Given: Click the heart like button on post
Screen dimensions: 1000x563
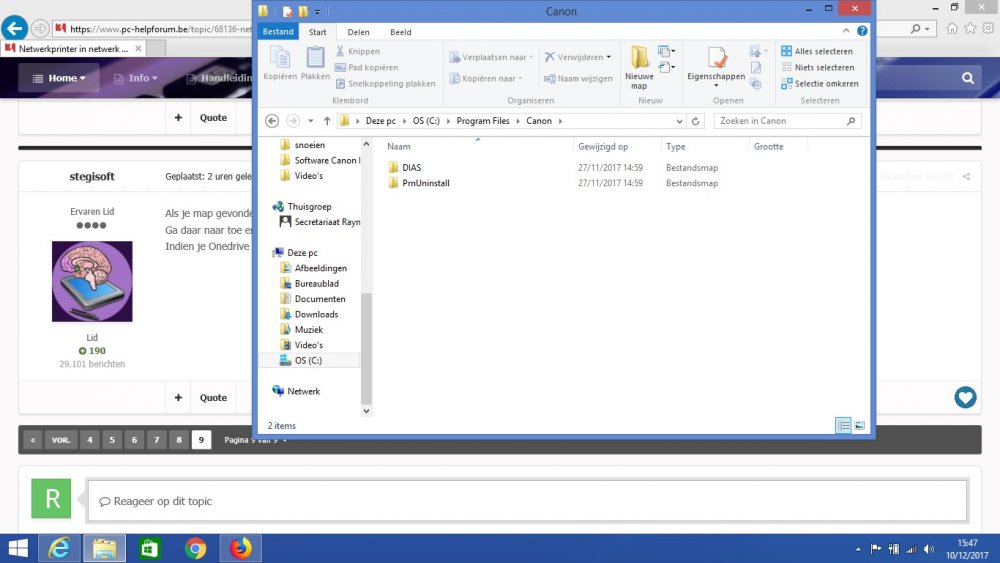Looking at the screenshot, I should 965,397.
